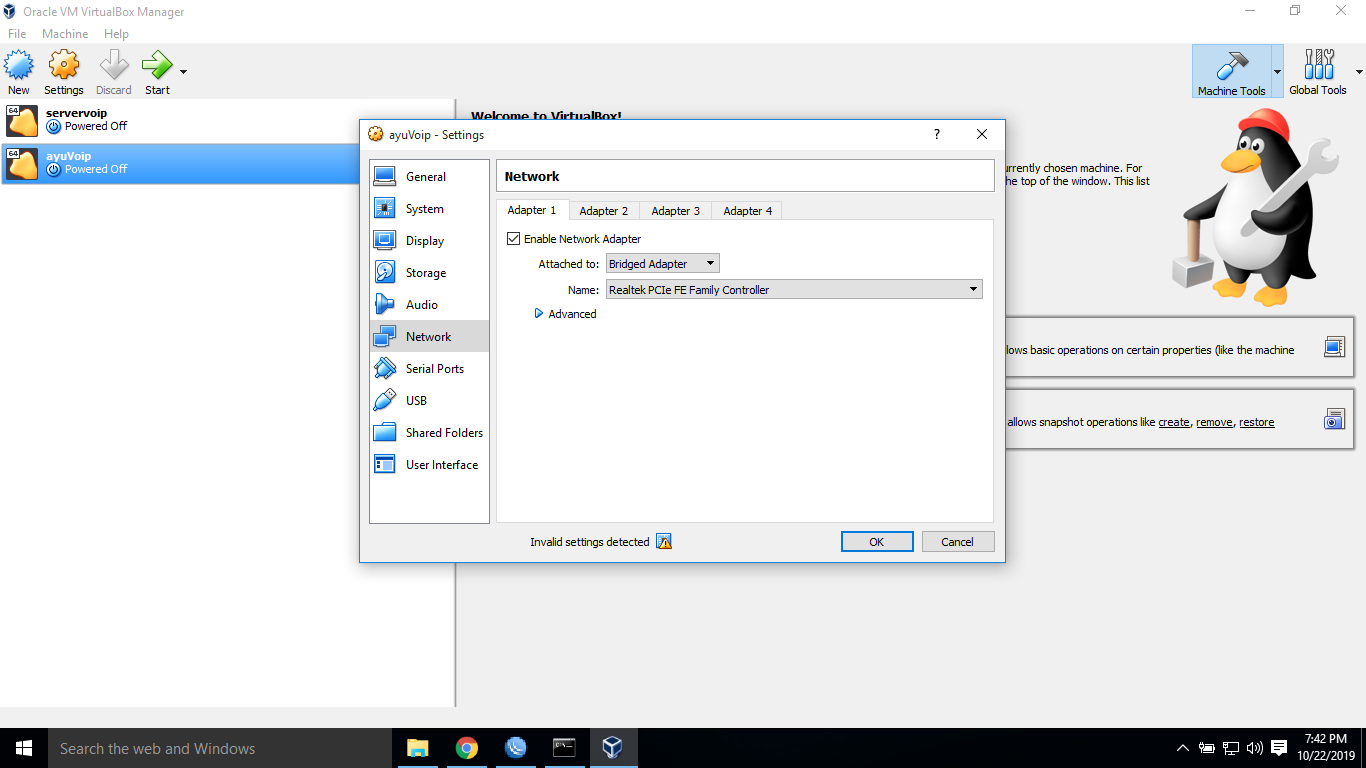Open the volume control in system tray
This screenshot has height=768, width=1366.
click(1255, 748)
